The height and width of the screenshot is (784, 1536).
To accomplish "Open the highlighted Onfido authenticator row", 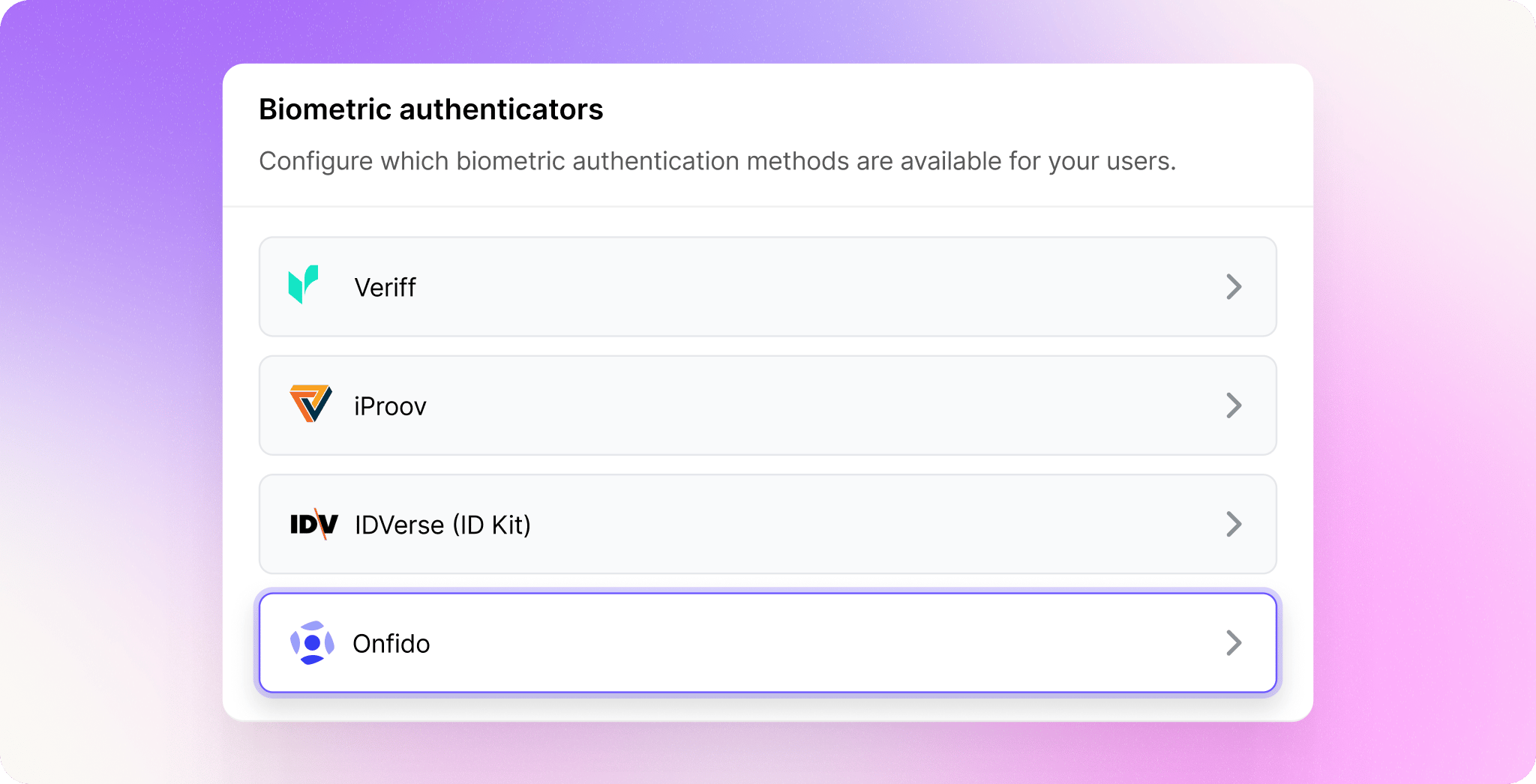I will click(x=768, y=643).
